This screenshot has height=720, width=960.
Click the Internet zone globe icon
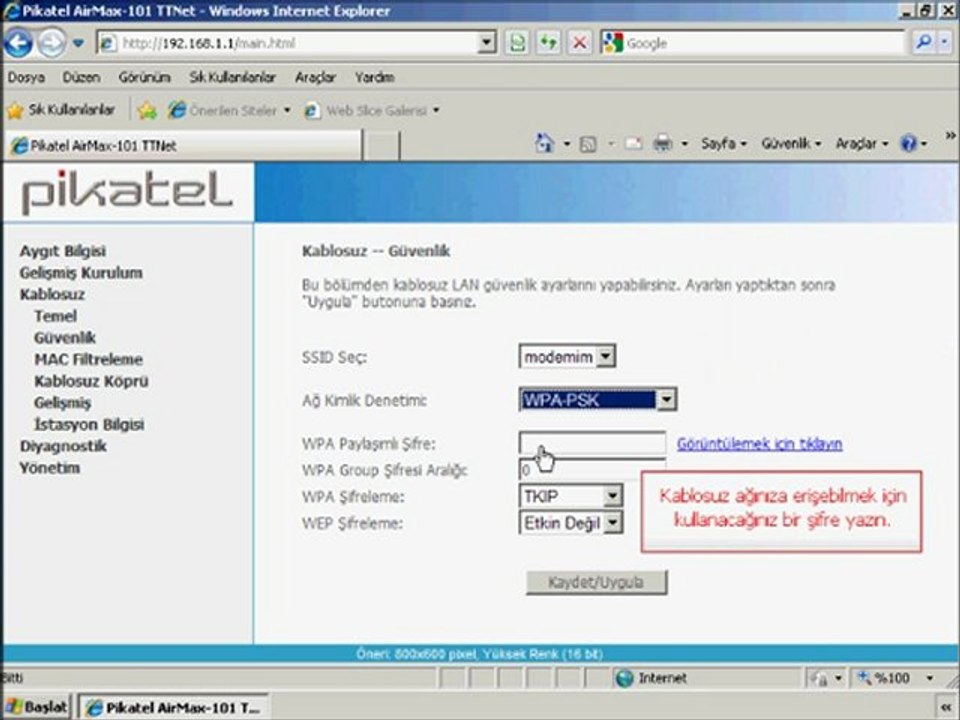624,678
